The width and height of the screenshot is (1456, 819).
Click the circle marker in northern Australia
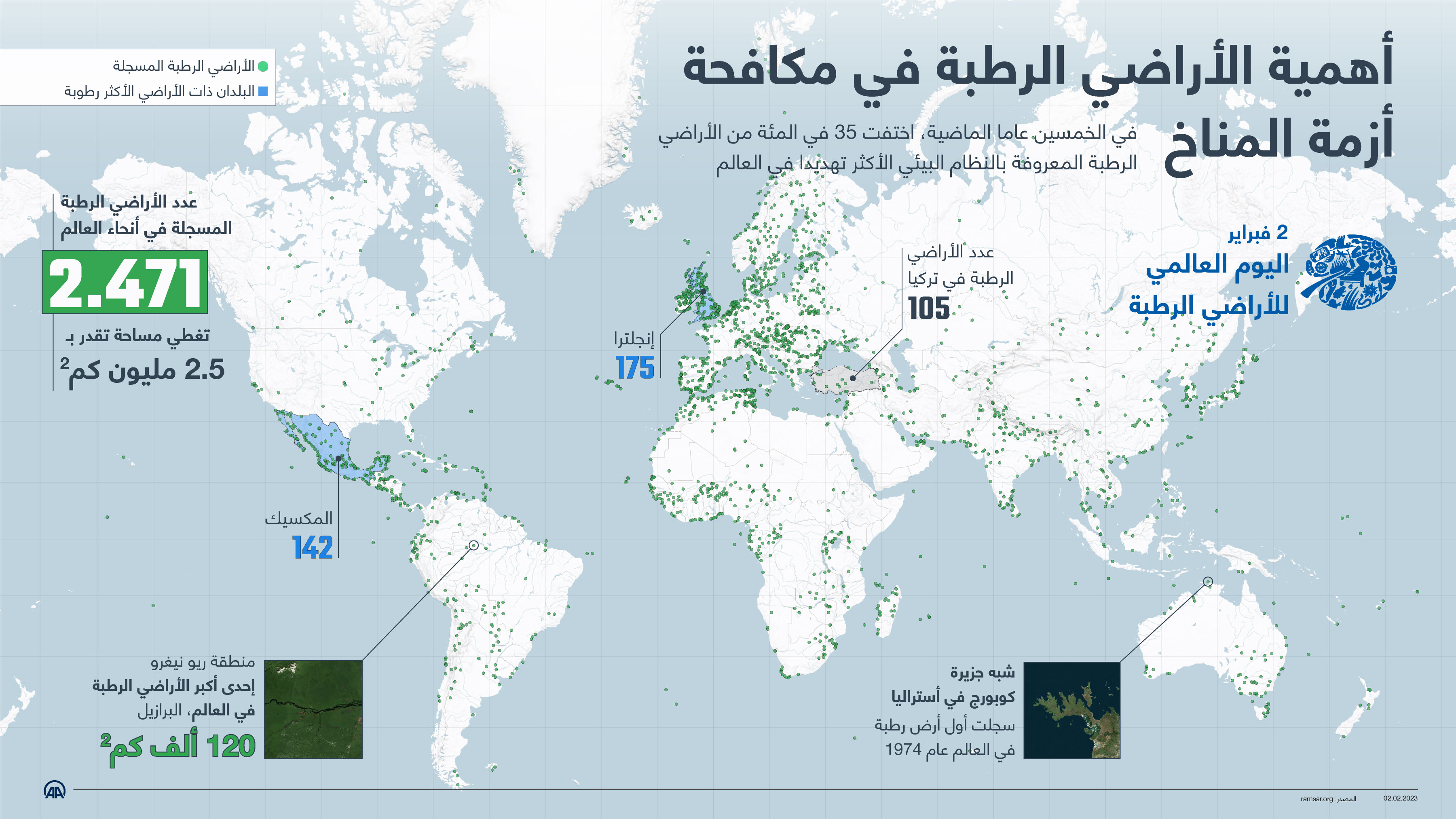(x=1208, y=582)
